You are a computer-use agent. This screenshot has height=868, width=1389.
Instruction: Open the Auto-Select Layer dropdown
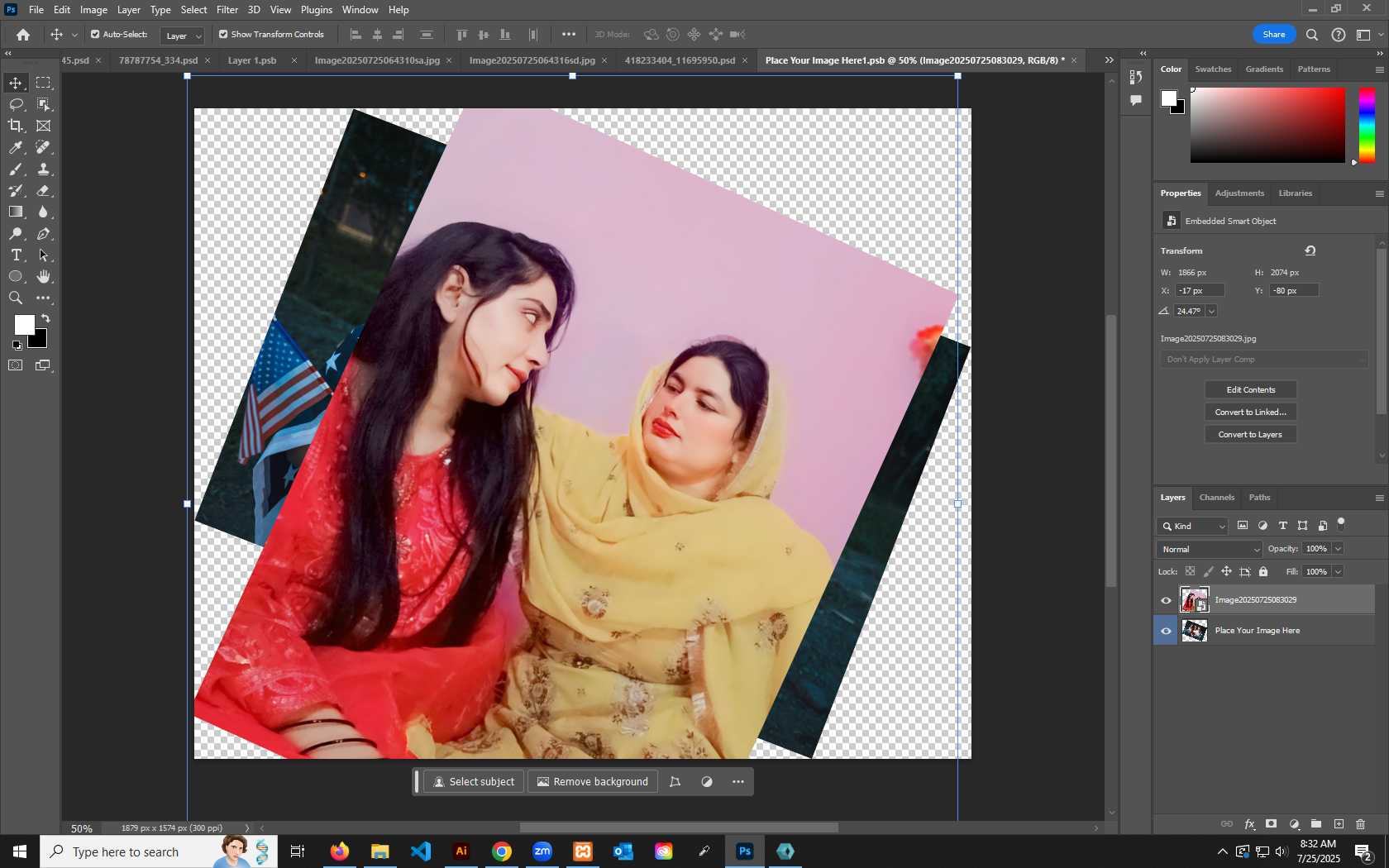(182, 36)
